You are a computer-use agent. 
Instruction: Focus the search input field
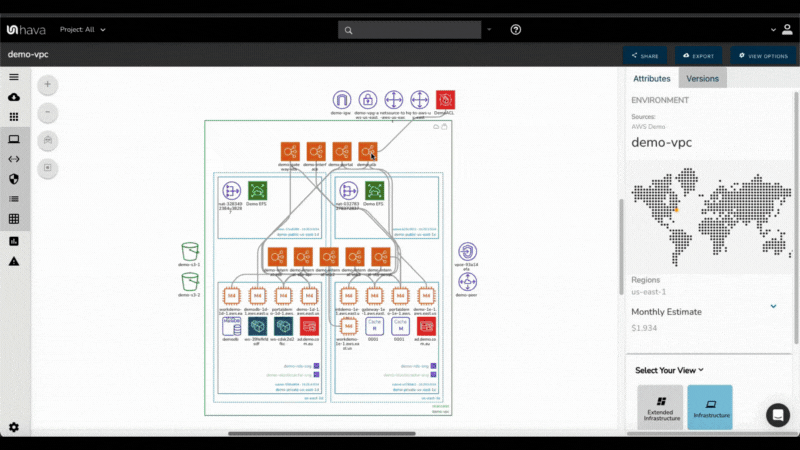point(410,30)
